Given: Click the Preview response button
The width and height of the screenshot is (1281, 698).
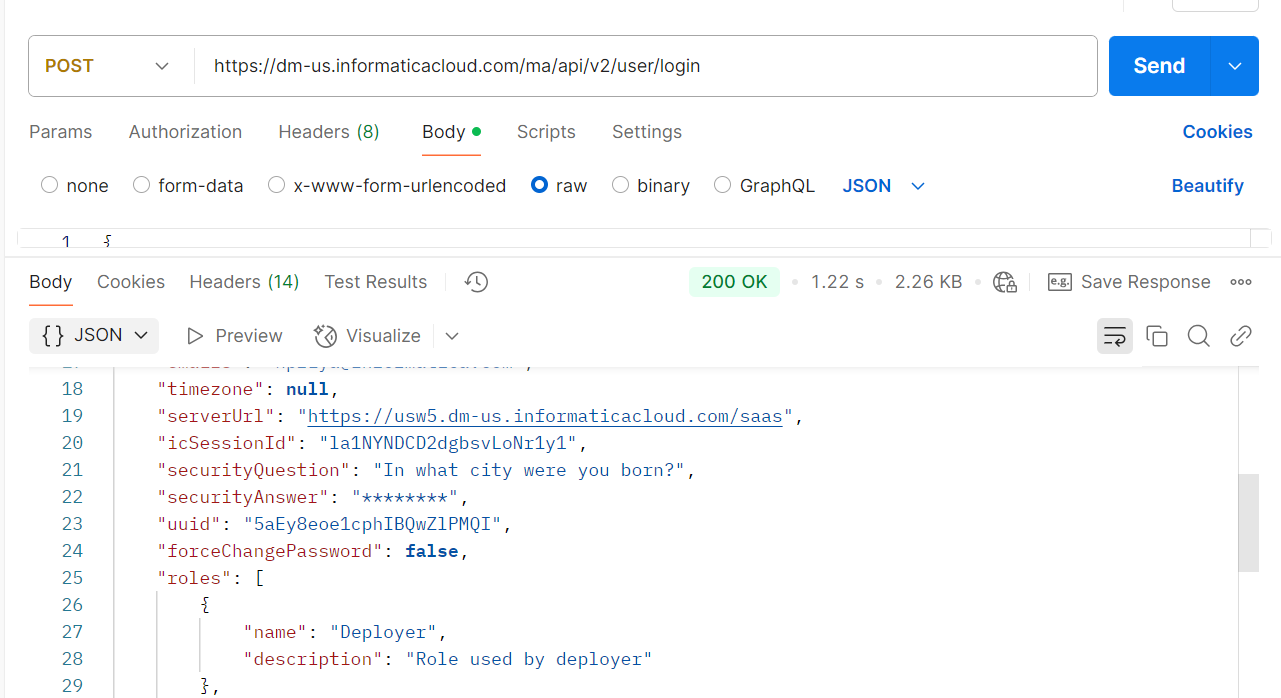Looking at the screenshot, I should pyautogui.click(x=235, y=336).
